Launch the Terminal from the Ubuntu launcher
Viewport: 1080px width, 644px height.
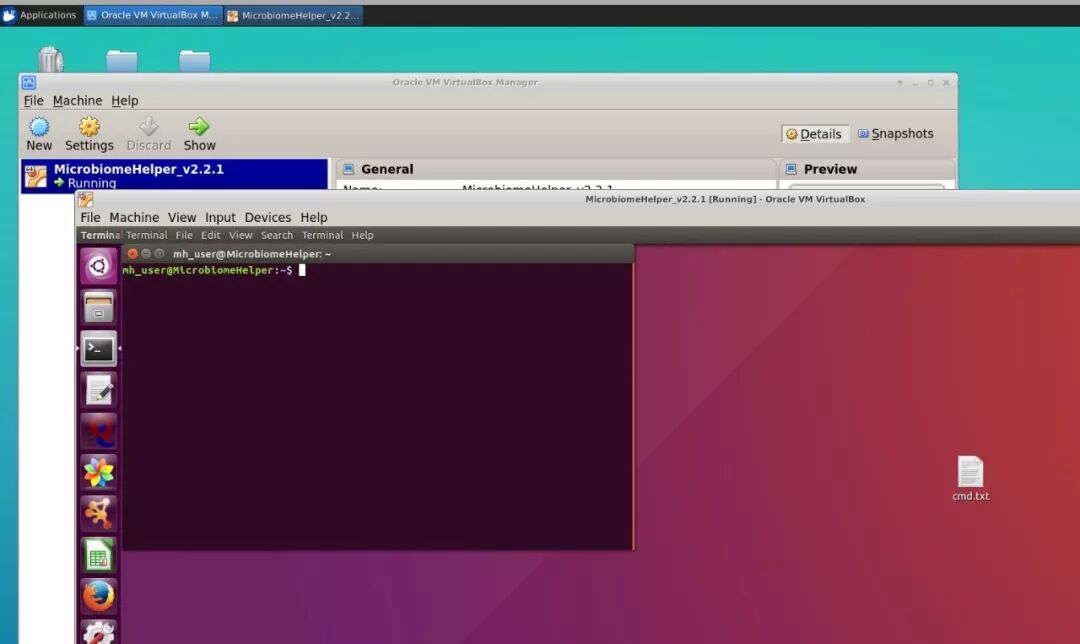coord(98,349)
